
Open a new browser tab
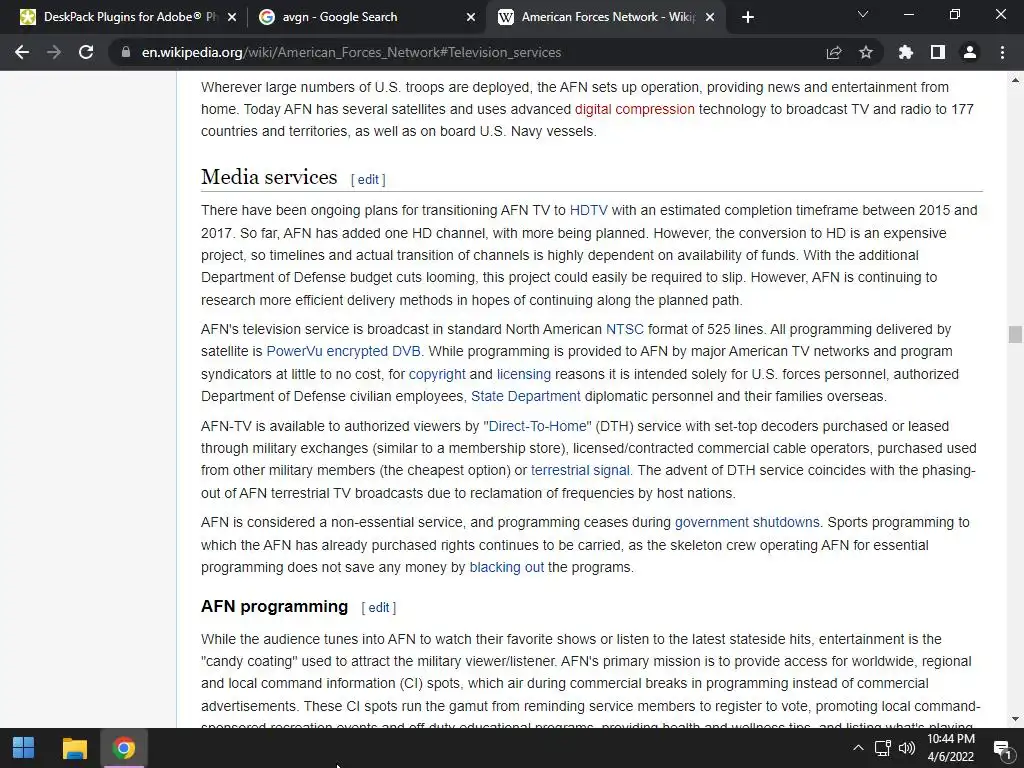point(748,17)
